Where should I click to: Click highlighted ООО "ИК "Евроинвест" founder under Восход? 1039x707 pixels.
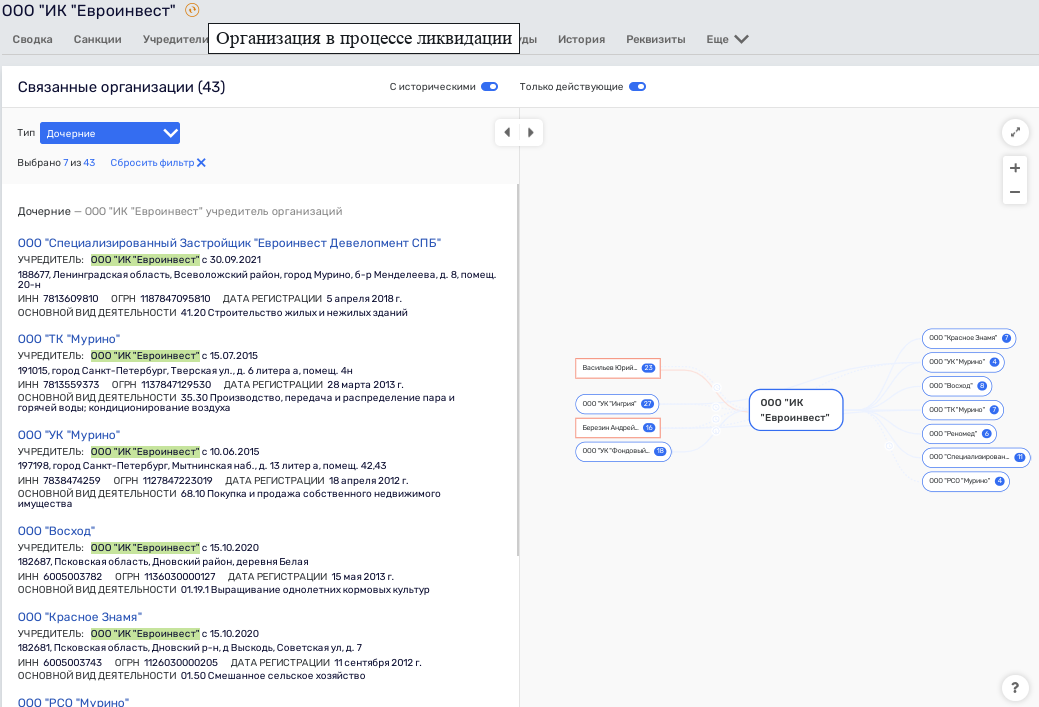point(145,548)
